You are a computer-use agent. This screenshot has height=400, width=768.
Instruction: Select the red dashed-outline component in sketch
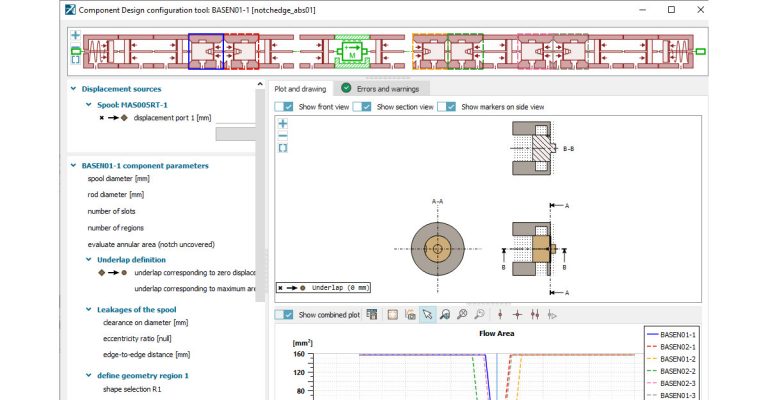(241, 51)
